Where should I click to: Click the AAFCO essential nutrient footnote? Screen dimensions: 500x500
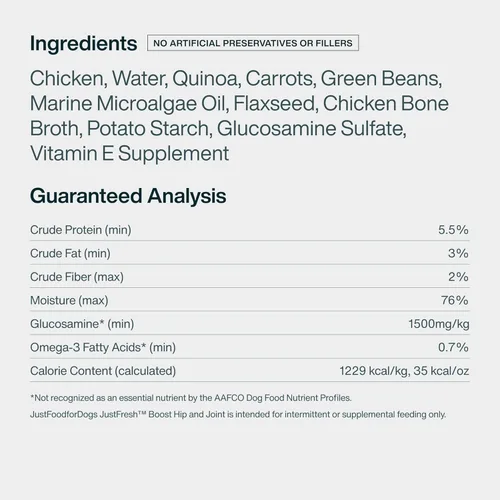click(191, 398)
